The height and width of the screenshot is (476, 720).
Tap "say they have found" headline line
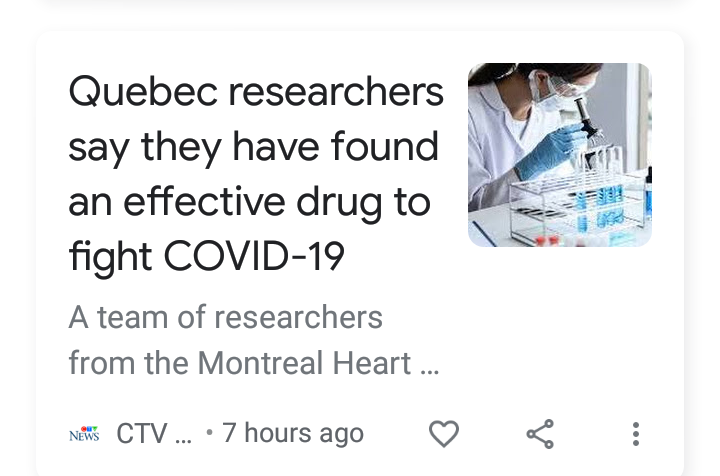pyautogui.click(x=253, y=147)
